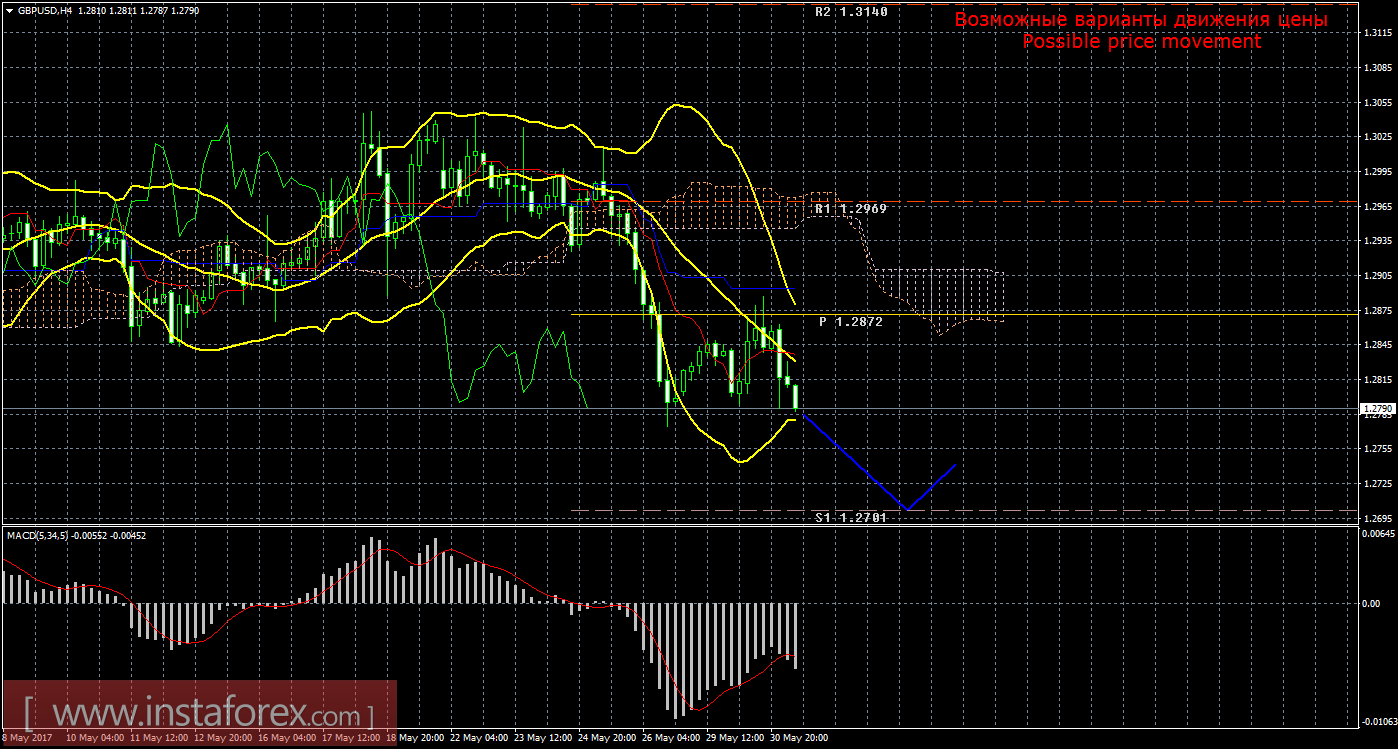Click the 24 May 20:00 time label
The height and width of the screenshot is (749, 1398).
point(606,738)
